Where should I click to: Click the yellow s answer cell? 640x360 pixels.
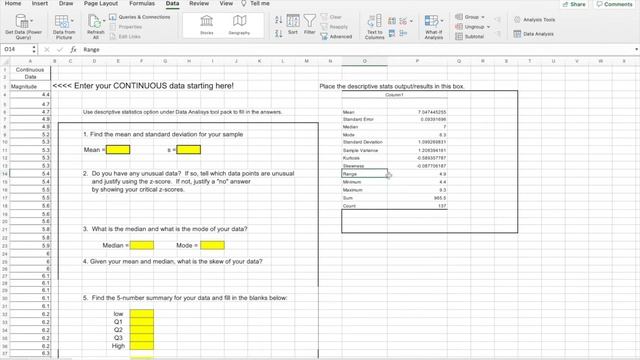(189, 150)
